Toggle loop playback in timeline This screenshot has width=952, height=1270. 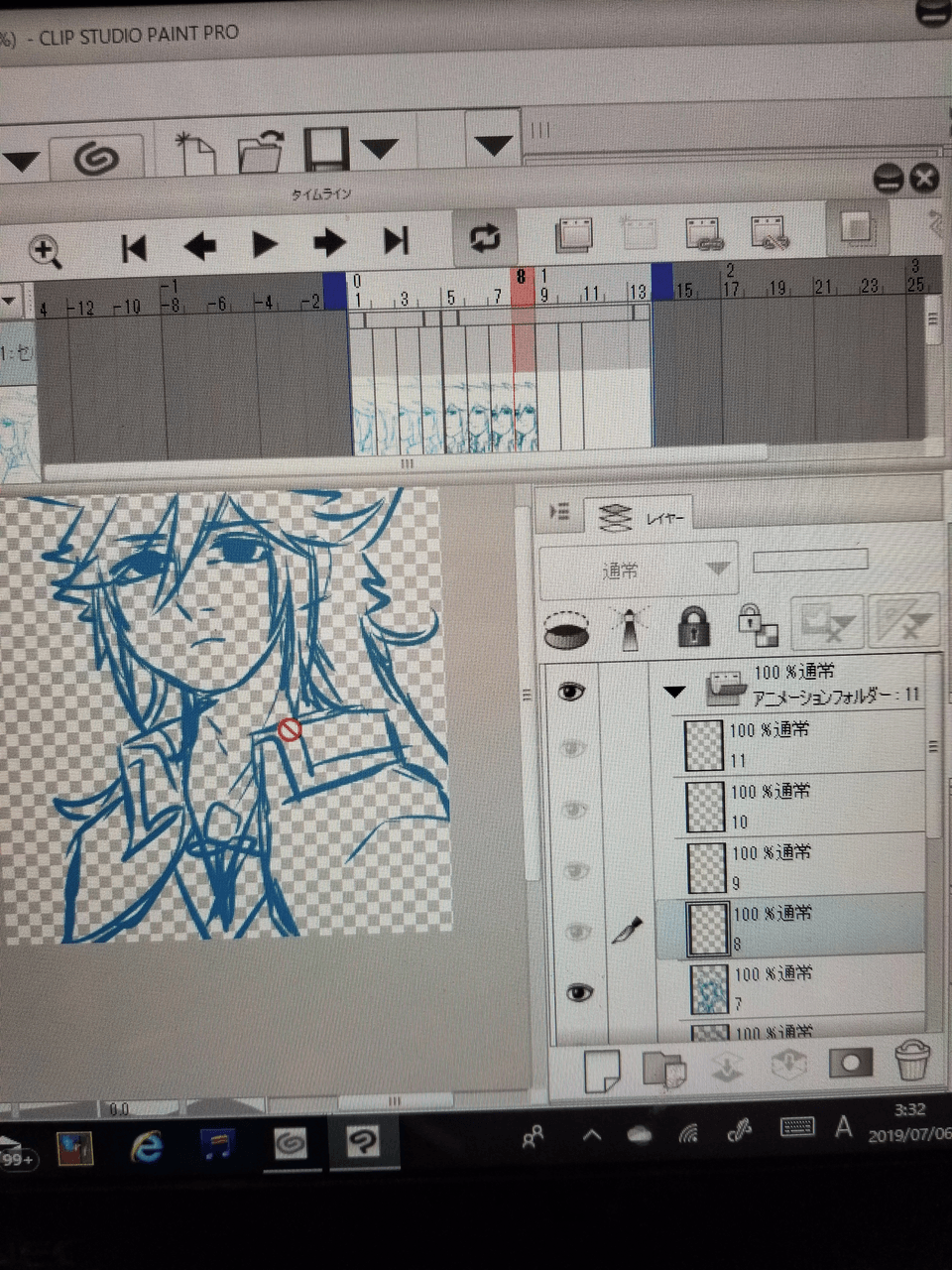pos(485,239)
